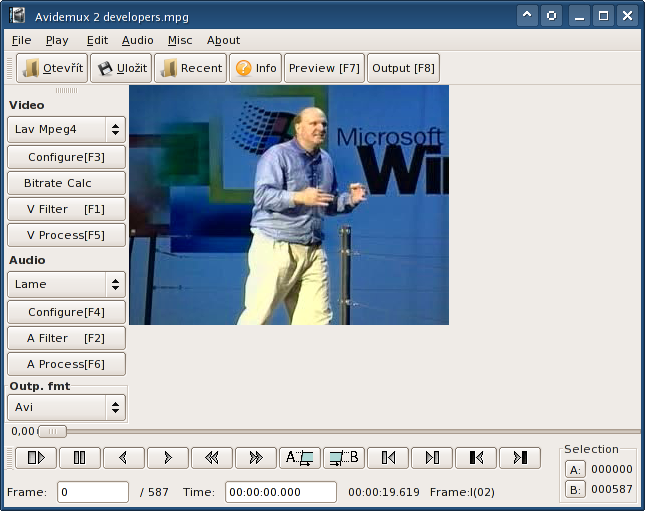This screenshot has width=645, height=511.
Task: Open the Lame audio codec dropdown
Action: (x=66, y=284)
